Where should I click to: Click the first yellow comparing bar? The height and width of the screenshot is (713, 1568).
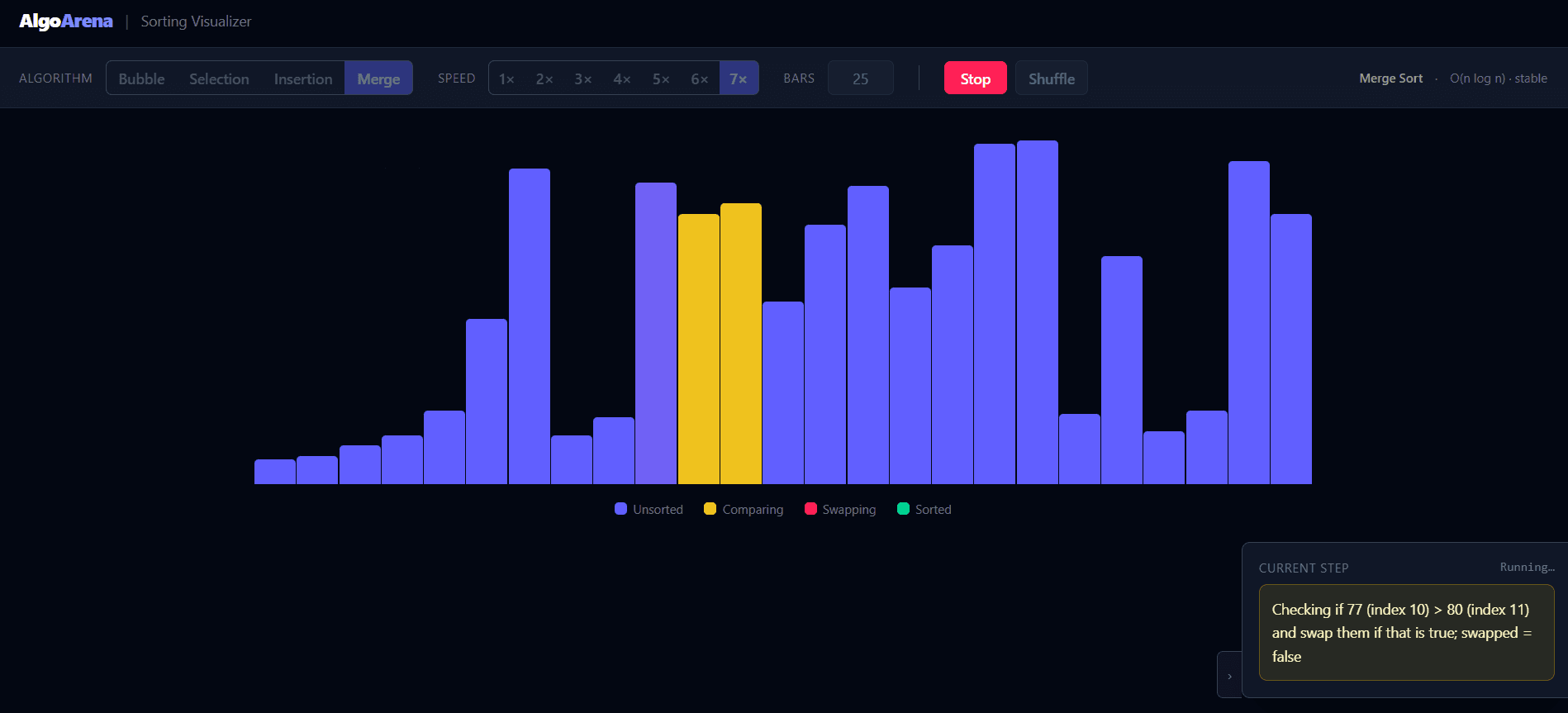698,349
